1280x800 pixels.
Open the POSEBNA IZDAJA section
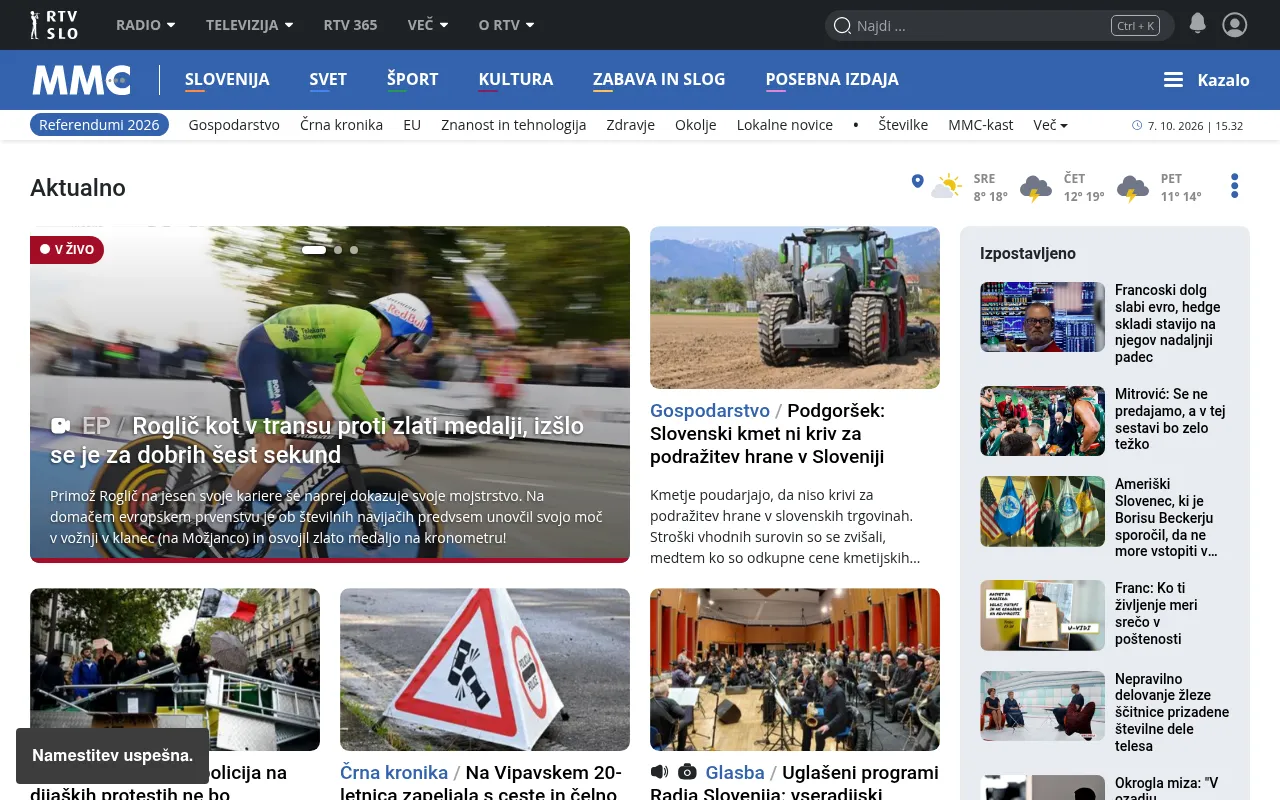pyautogui.click(x=832, y=80)
